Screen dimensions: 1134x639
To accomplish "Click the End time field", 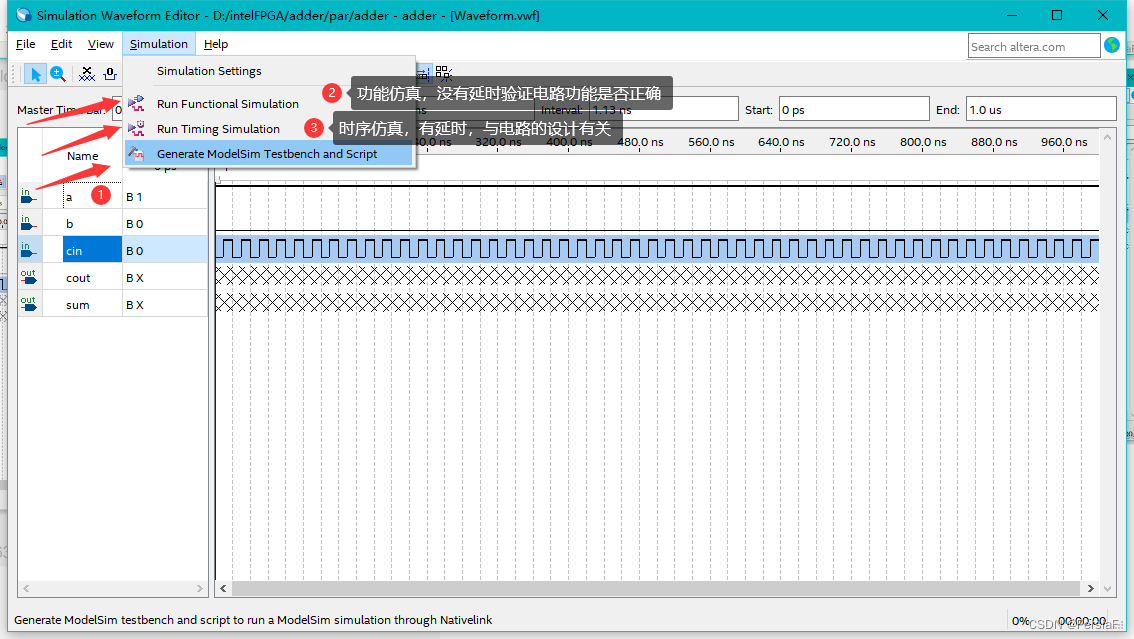I will pos(1041,109).
